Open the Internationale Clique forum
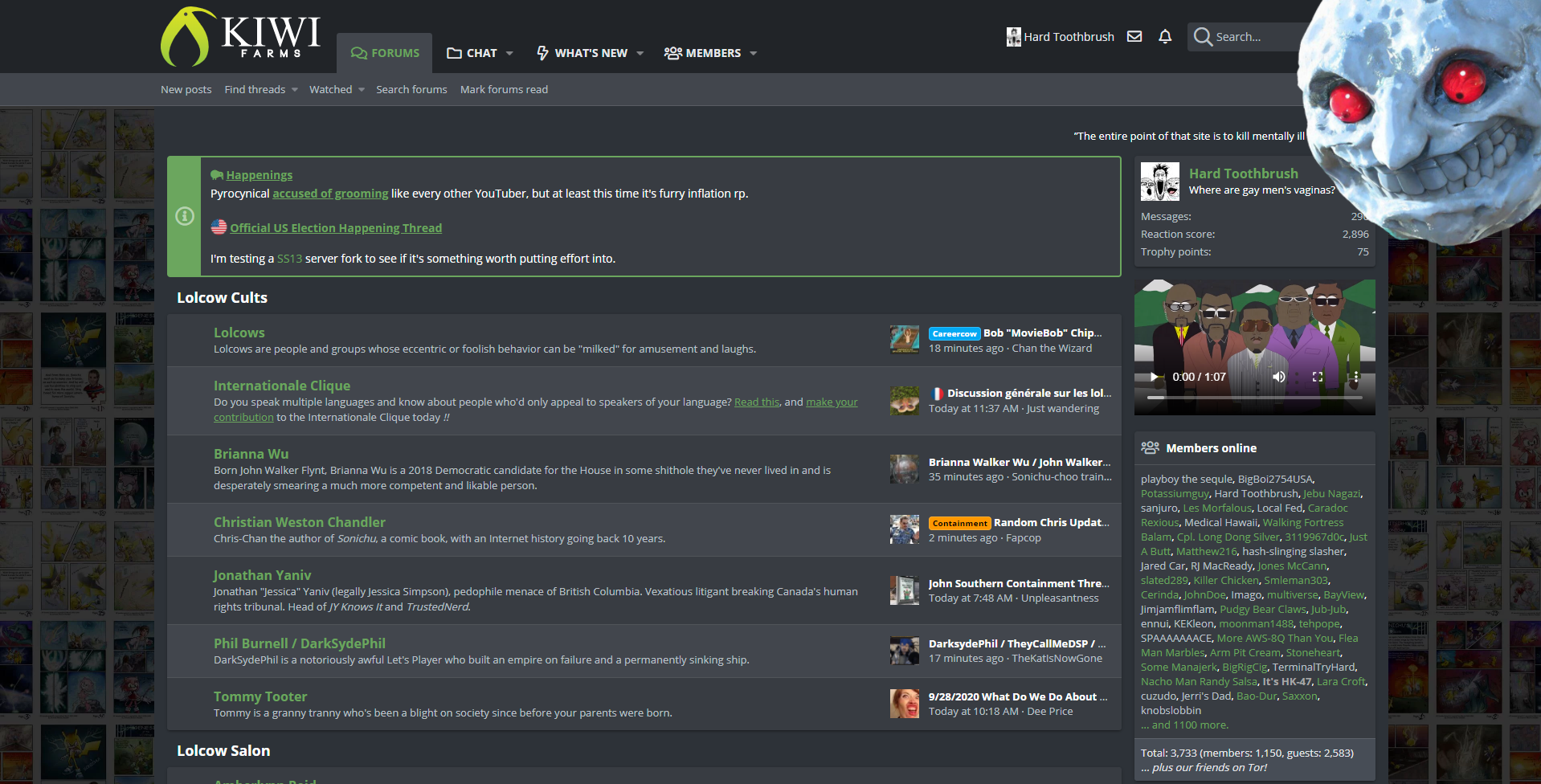Viewport: 1541px width, 784px height. (x=282, y=386)
